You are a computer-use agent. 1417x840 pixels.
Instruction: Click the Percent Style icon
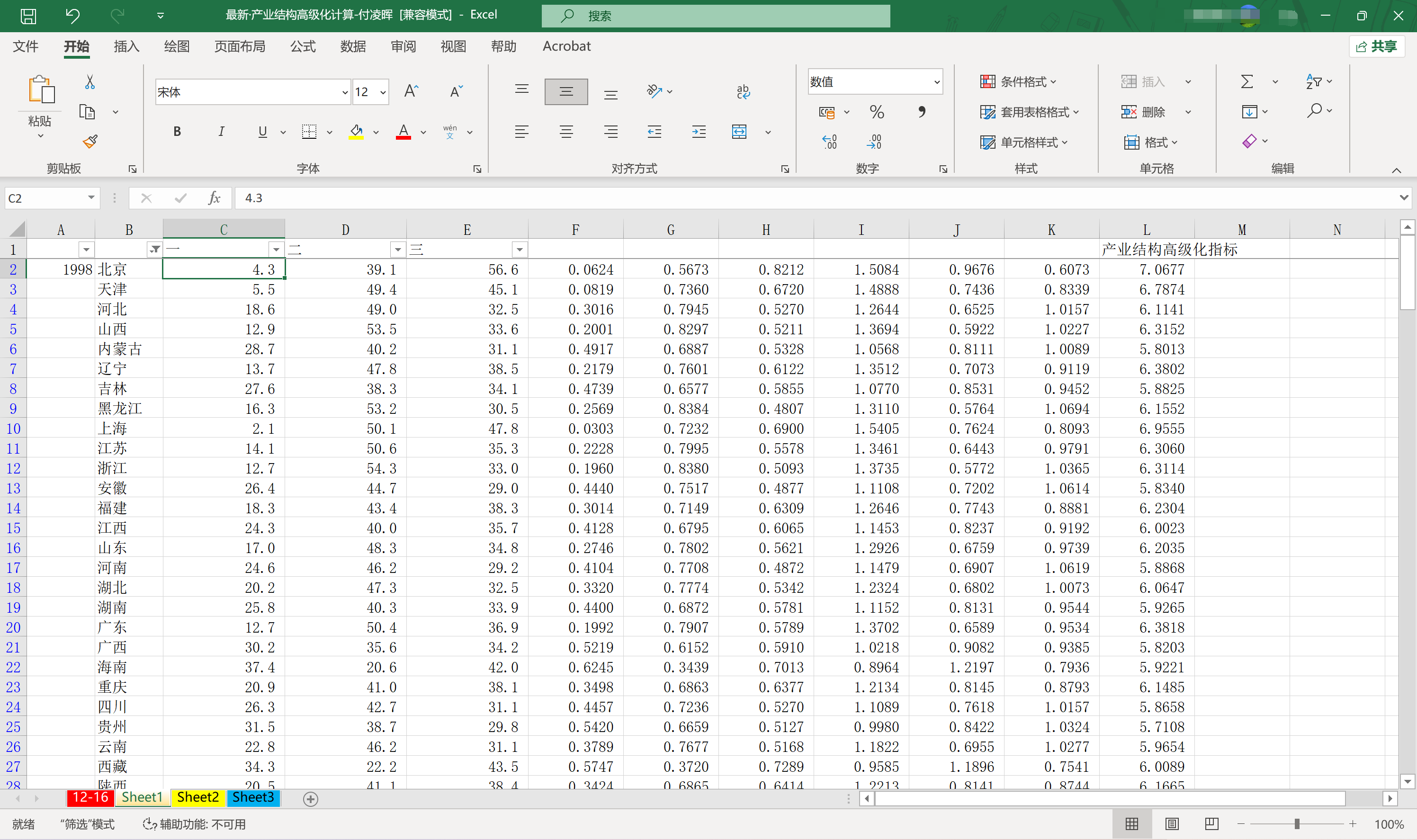click(x=876, y=112)
